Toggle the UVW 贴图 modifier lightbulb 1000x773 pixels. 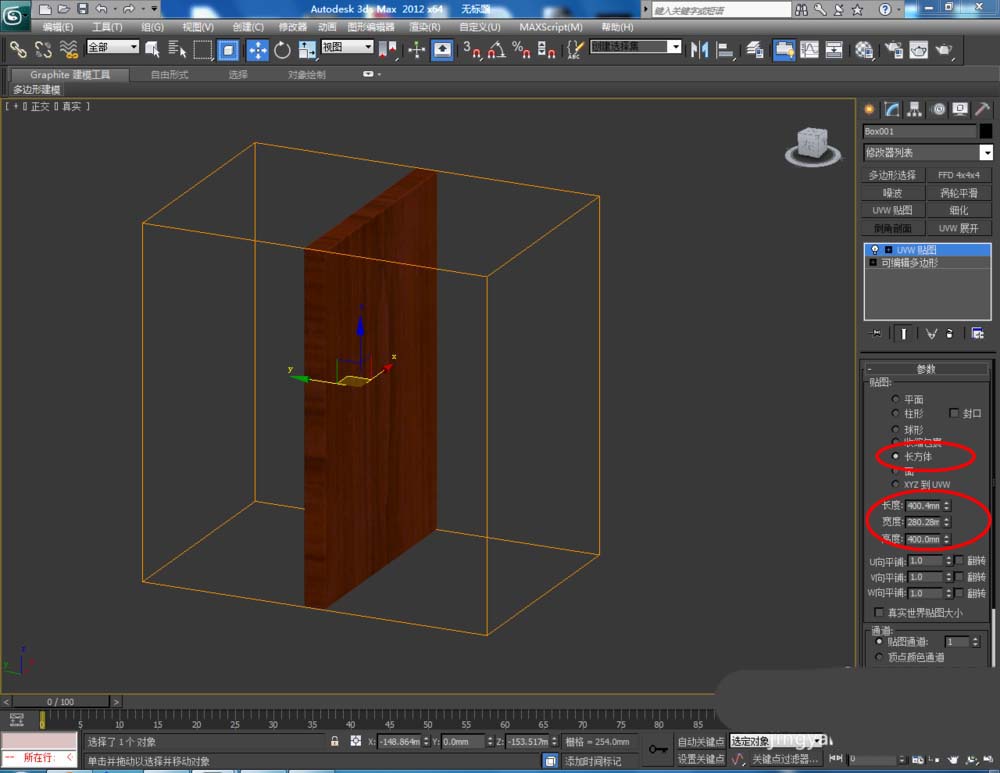point(874,249)
